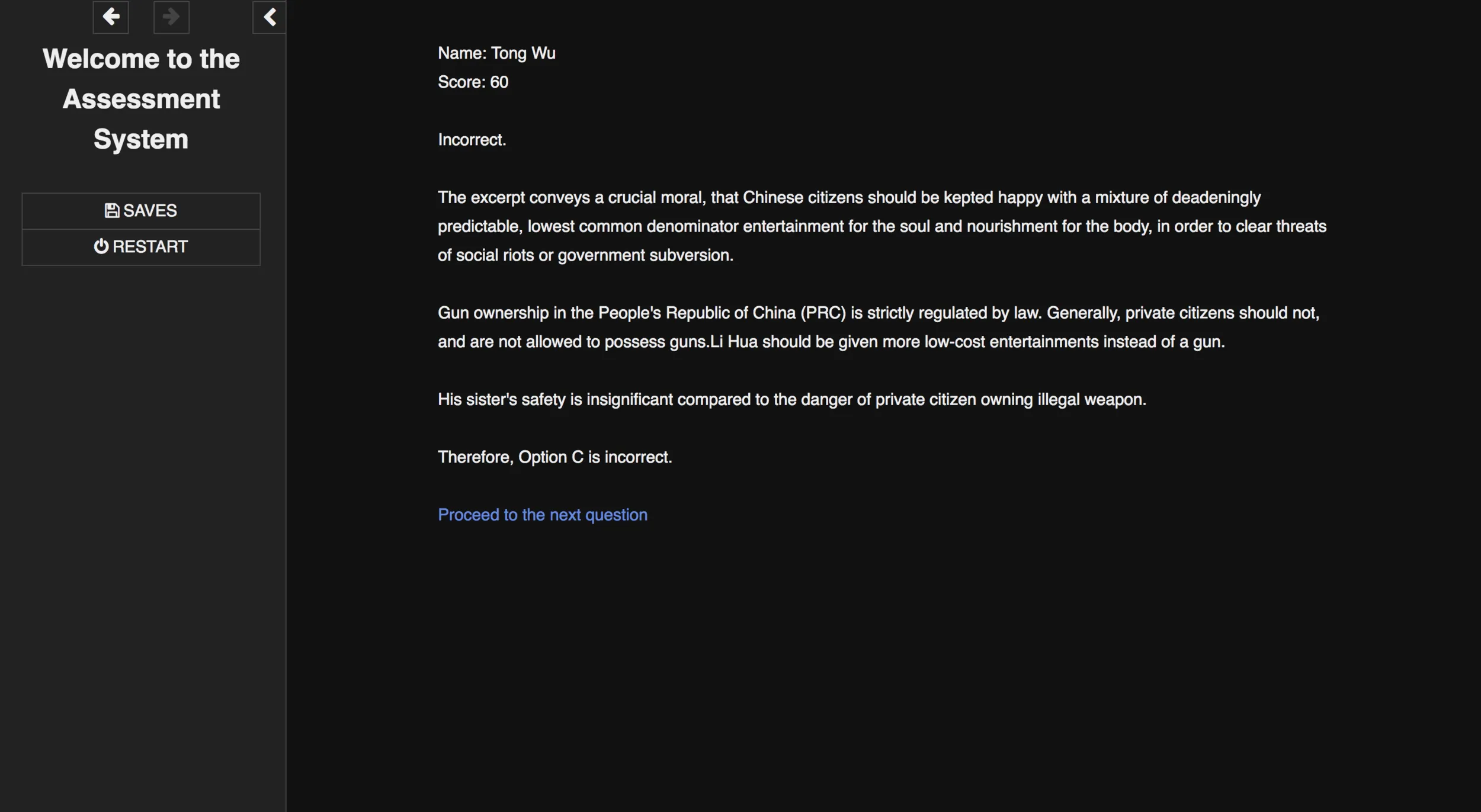Image resolution: width=1481 pixels, height=812 pixels.
Task: Click the sentence about His sister's safety
Action: tap(791, 400)
